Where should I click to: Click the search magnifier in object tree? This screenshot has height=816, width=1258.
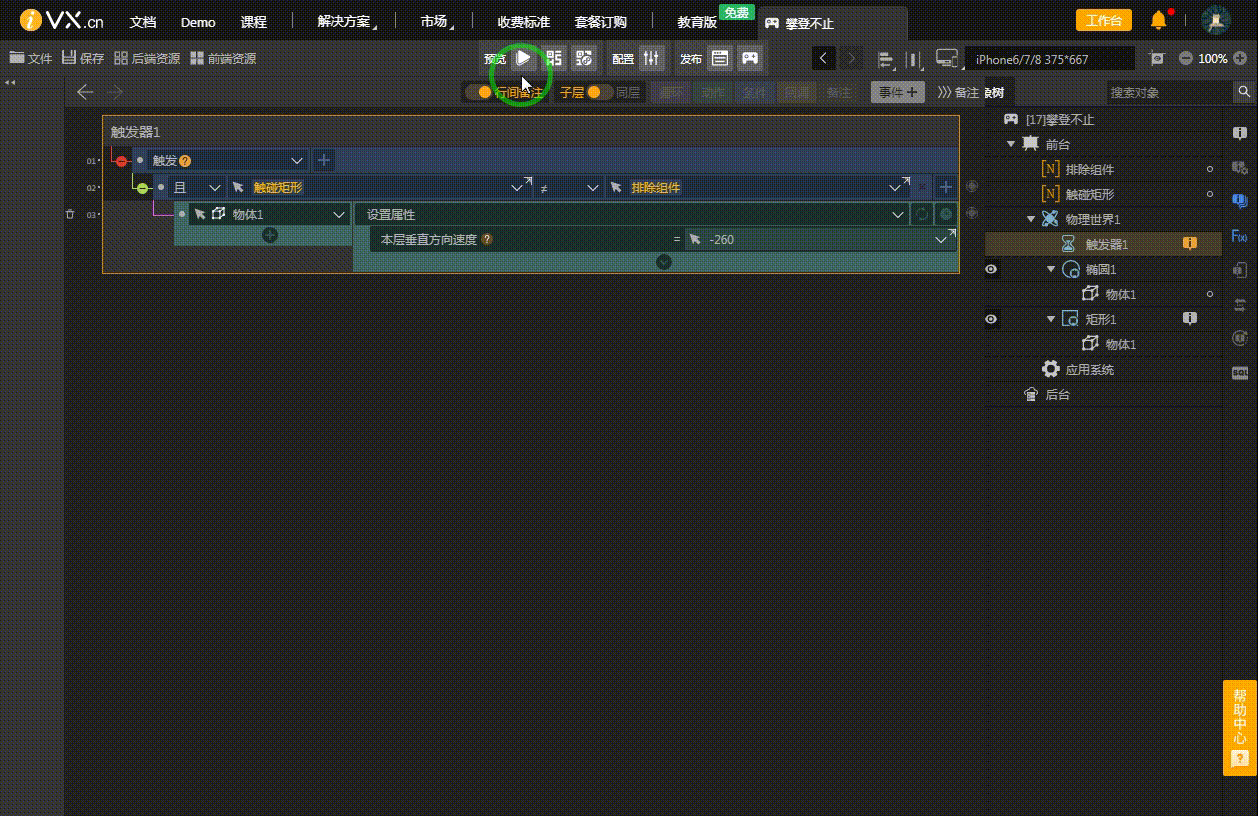point(1244,92)
